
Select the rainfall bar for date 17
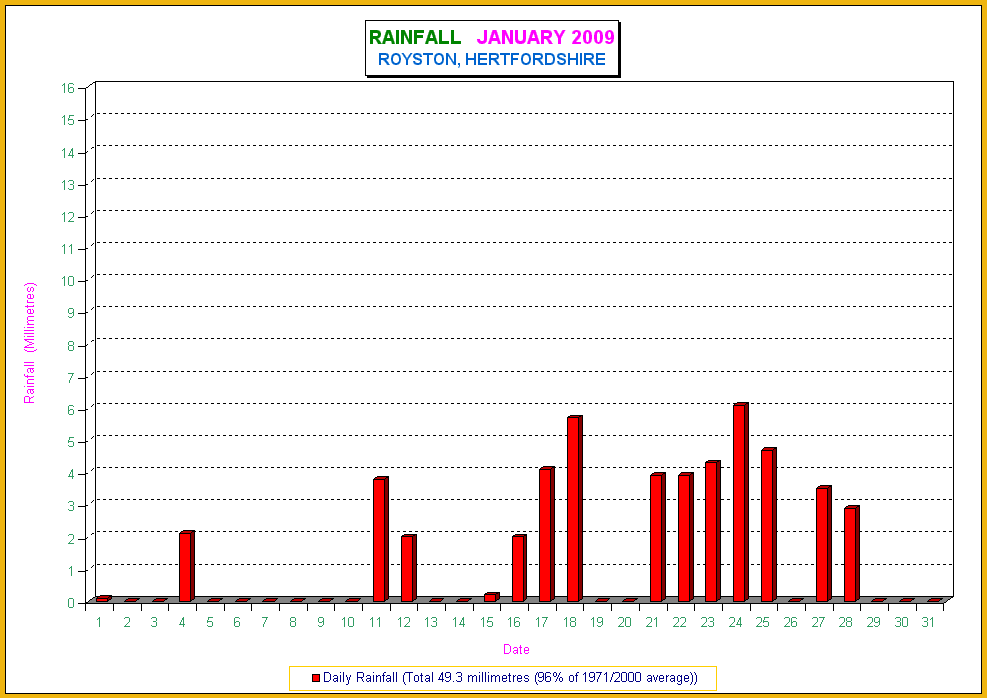point(547,534)
